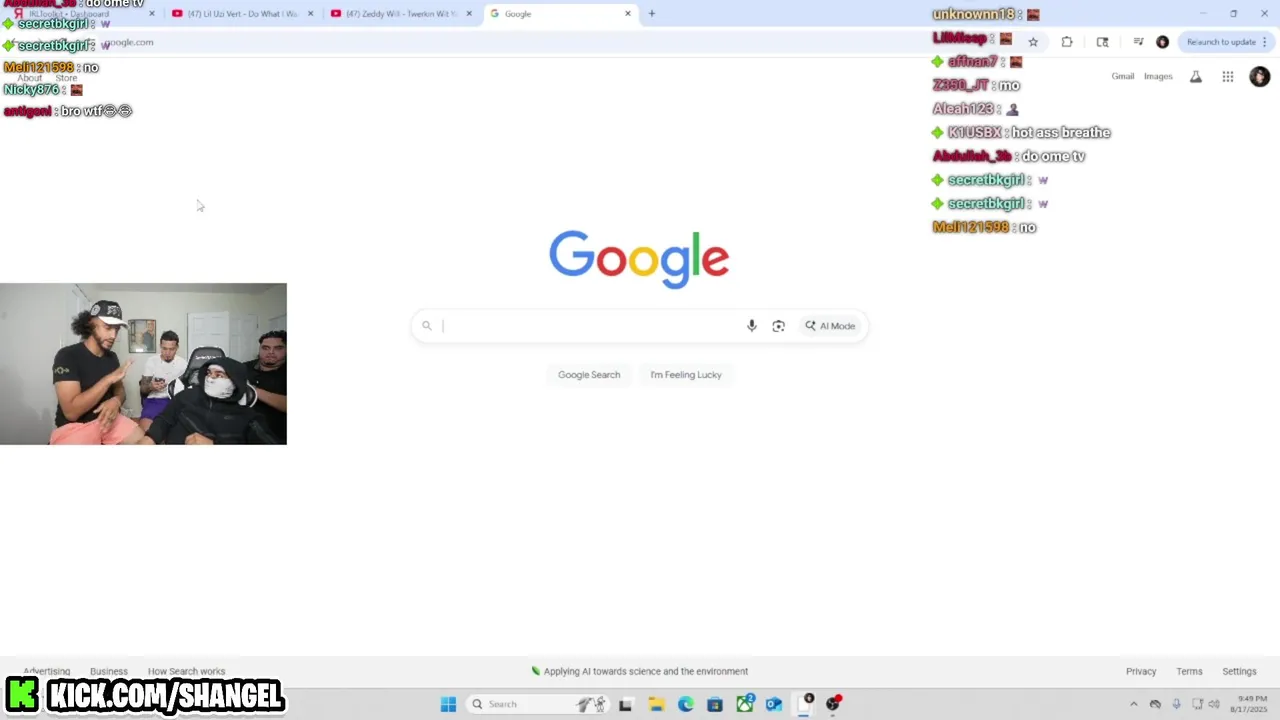Show hidden system tray icons
Viewport: 1280px width, 720px height.
pyautogui.click(x=1133, y=704)
